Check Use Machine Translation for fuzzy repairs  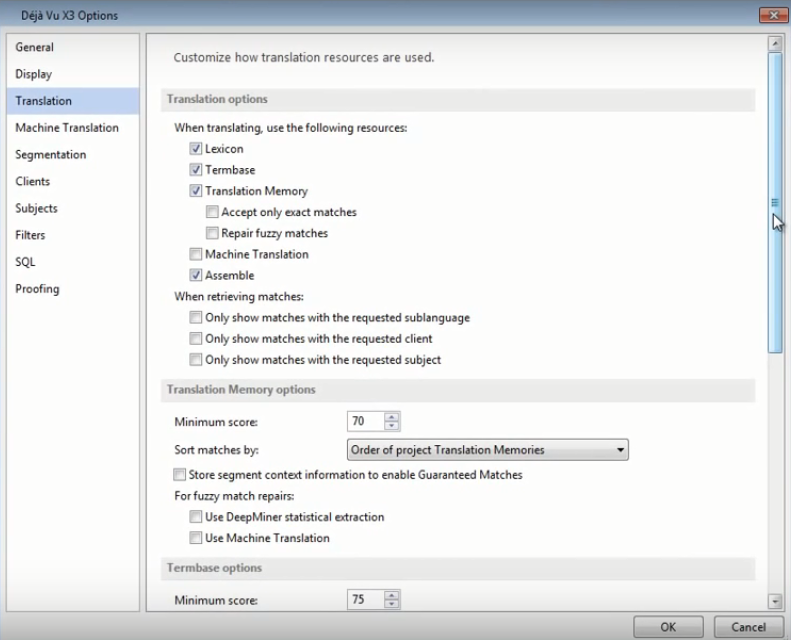click(x=196, y=538)
